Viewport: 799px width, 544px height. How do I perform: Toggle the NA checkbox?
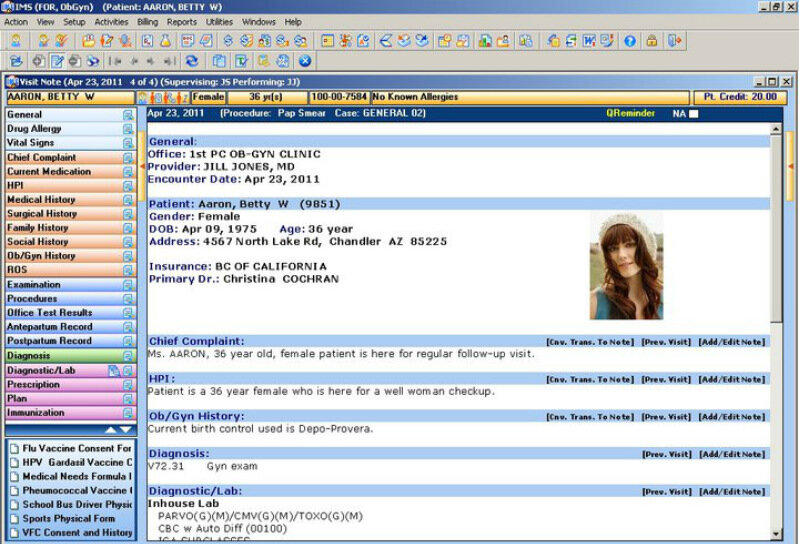click(x=694, y=114)
